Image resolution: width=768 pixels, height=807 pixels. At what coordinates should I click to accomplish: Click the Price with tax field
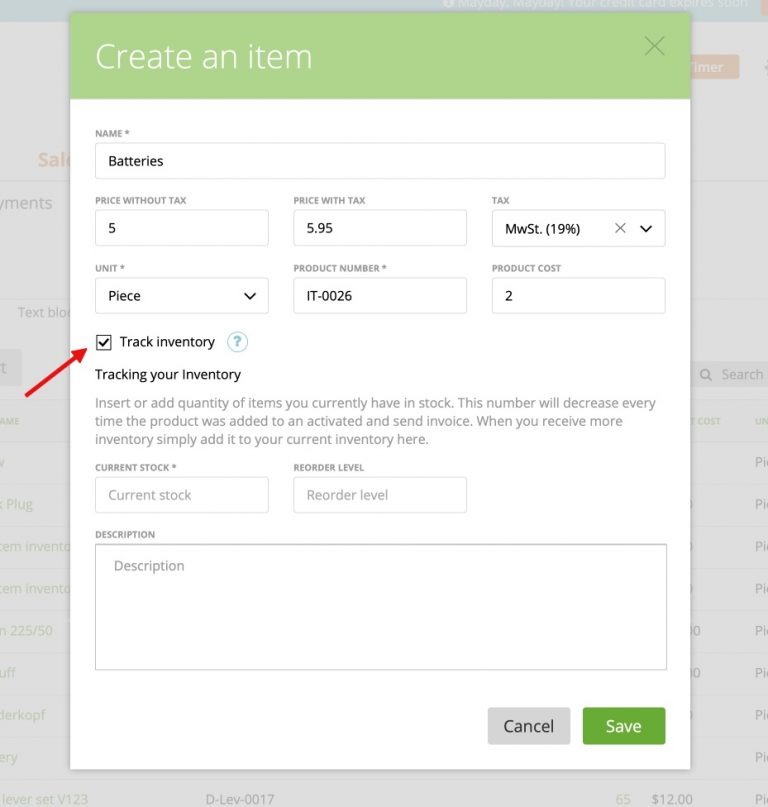pos(379,228)
